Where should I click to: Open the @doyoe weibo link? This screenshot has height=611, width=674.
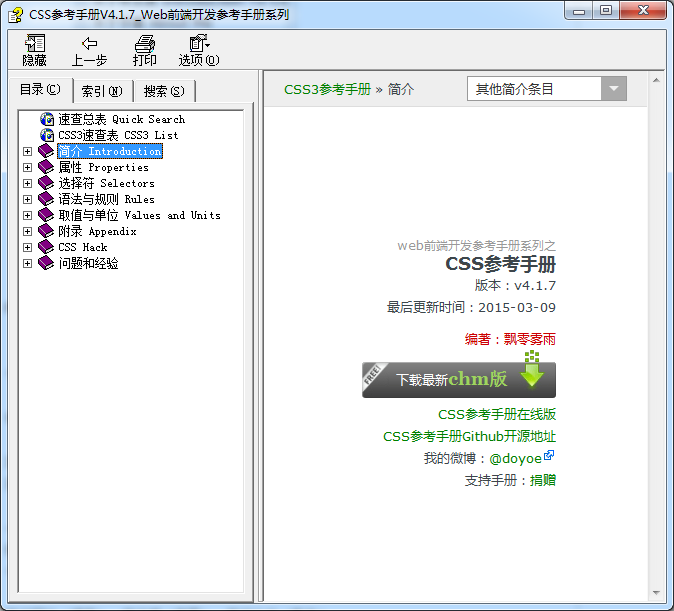tap(515, 458)
